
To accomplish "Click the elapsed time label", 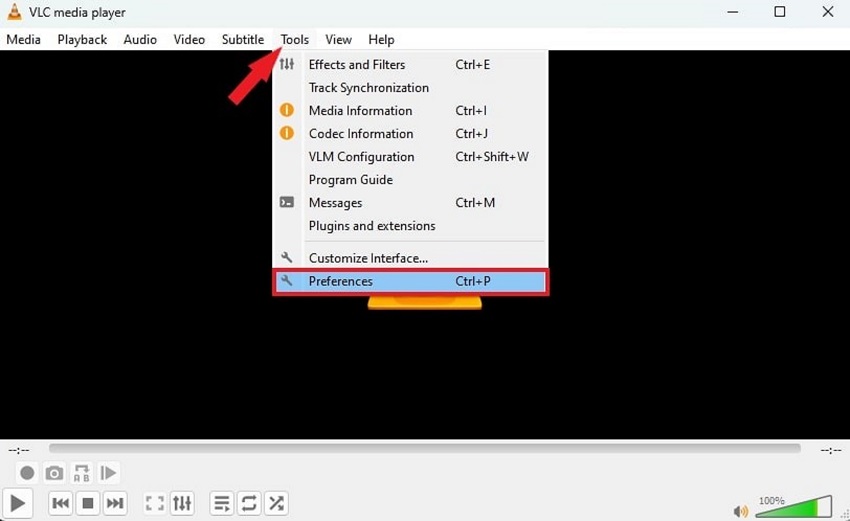I will (19, 451).
